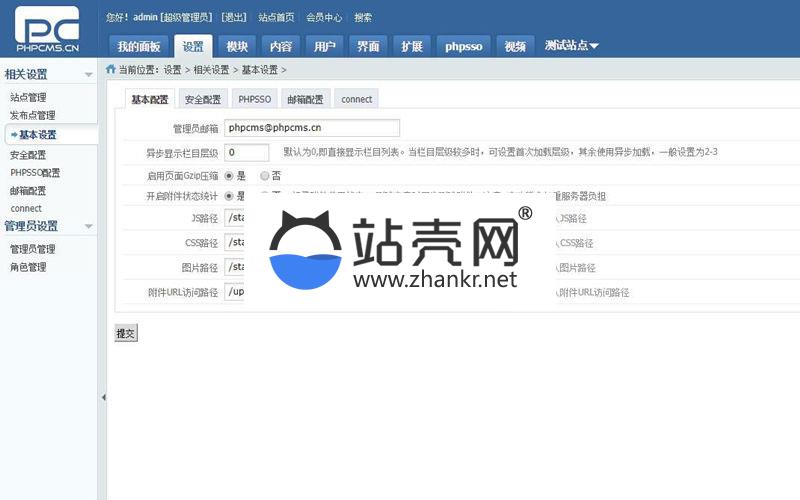Open 会员中心 link in header
Screen dimensions: 800x500
323,17
